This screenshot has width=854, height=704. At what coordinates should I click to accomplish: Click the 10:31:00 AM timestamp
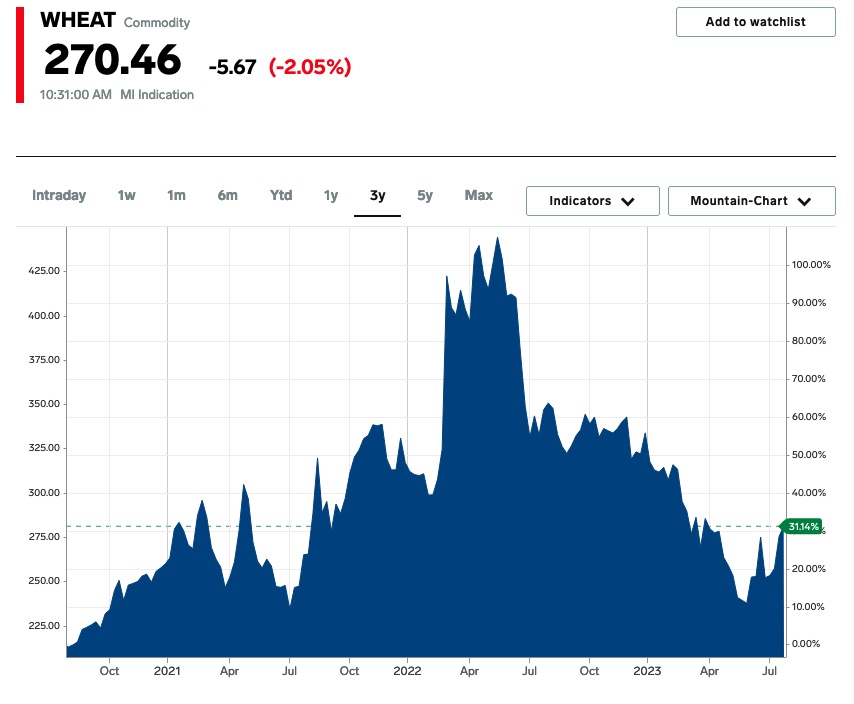76,95
